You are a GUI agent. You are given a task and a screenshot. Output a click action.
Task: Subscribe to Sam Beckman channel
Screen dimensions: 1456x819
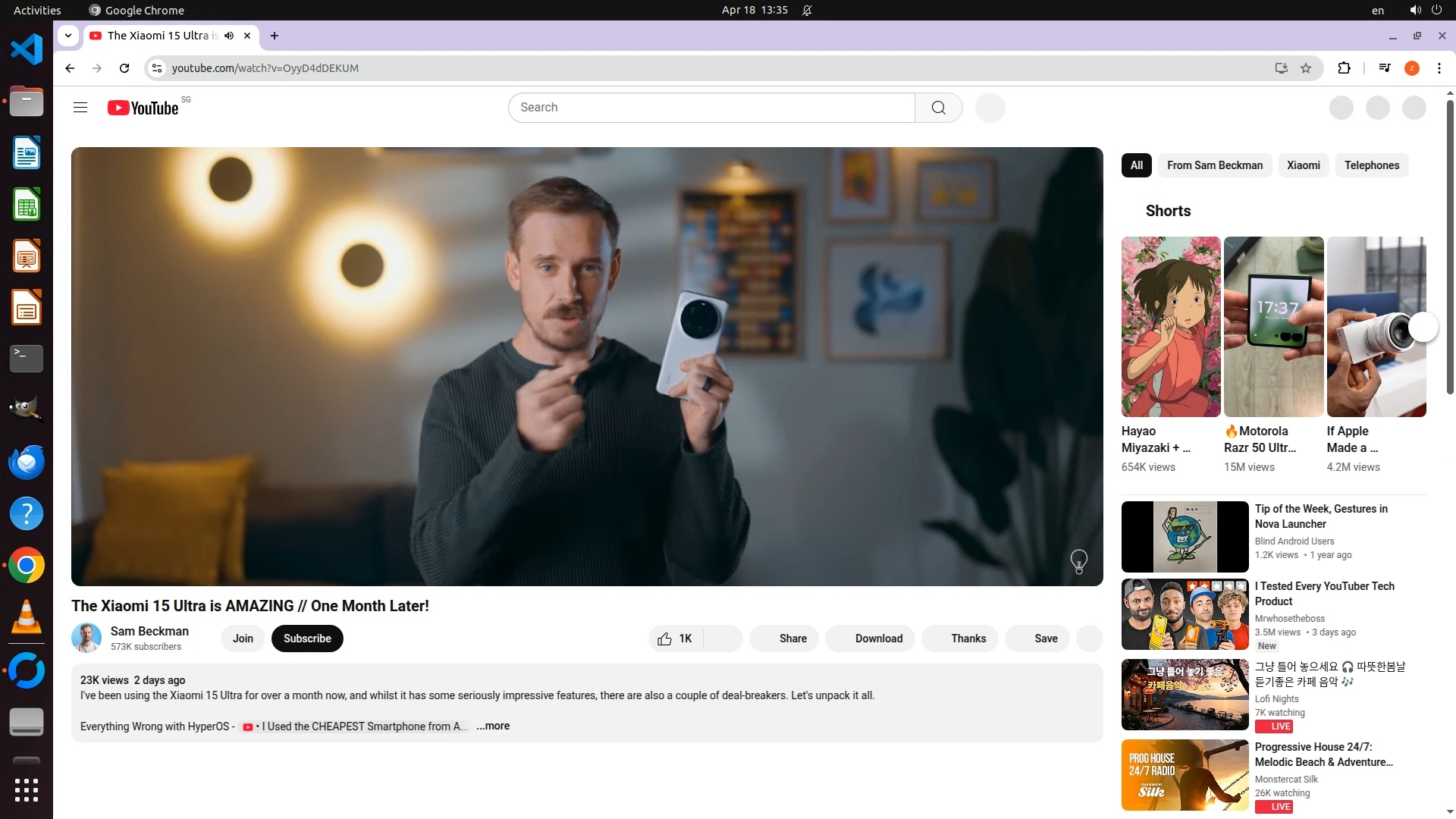[x=307, y=639]
